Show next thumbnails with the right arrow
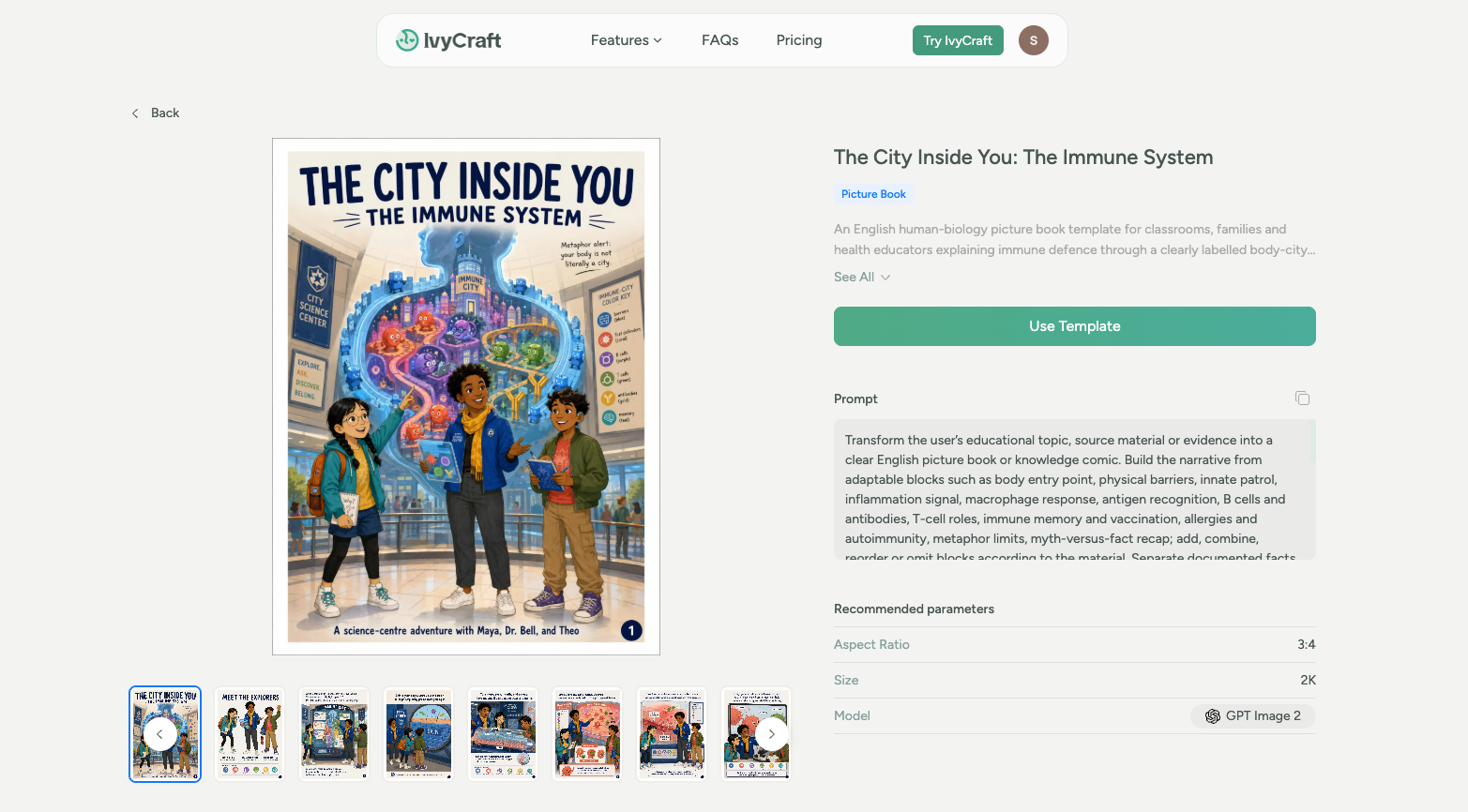This screenshot has width=1468, height=812. pyautogui.click(x=772, y=734)
